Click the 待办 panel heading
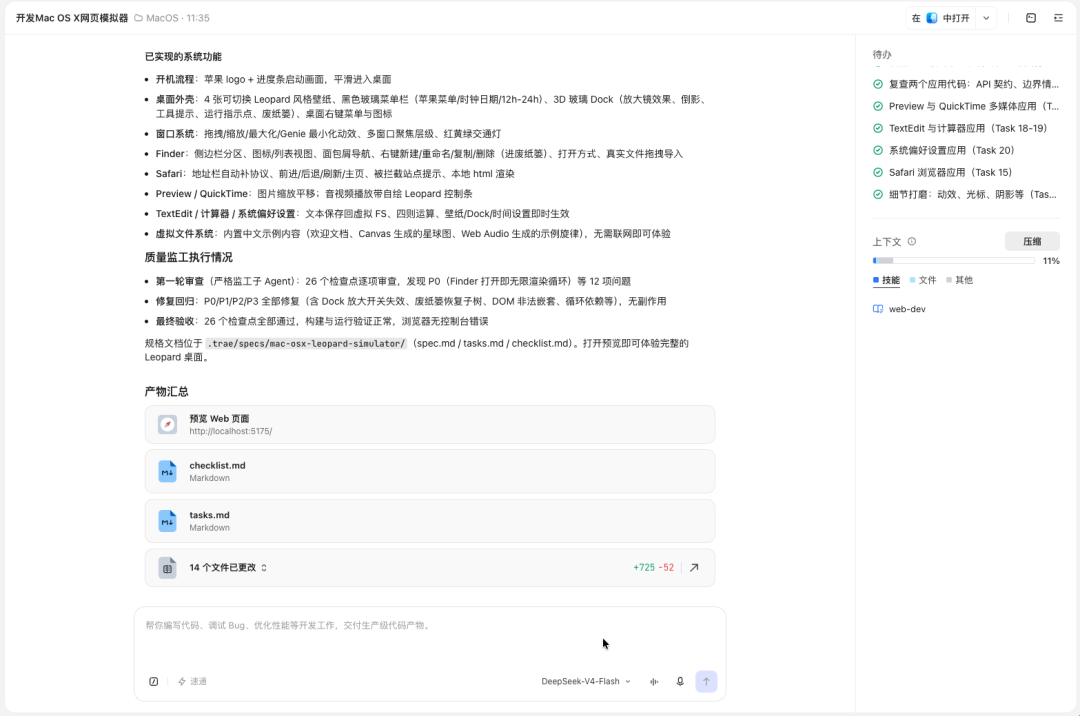Viewport: 1080px width, 716px height. 882,54
